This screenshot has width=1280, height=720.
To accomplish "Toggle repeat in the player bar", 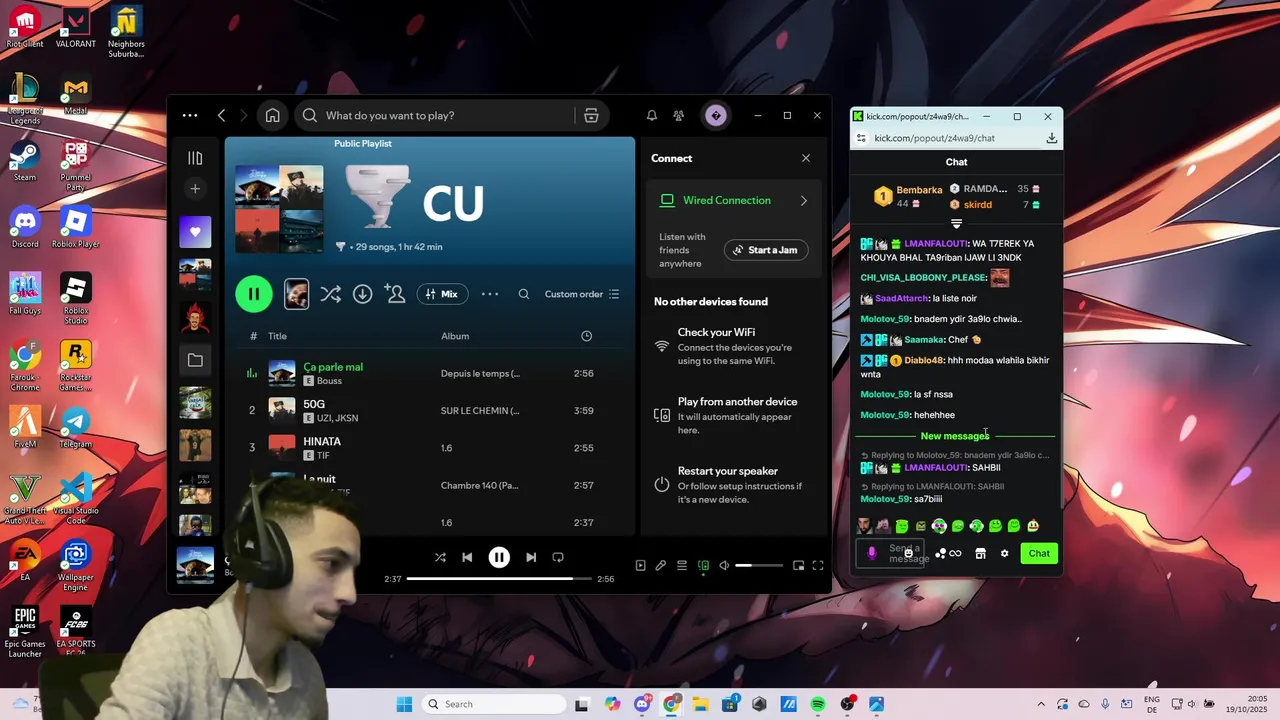I will click(558, 557).
